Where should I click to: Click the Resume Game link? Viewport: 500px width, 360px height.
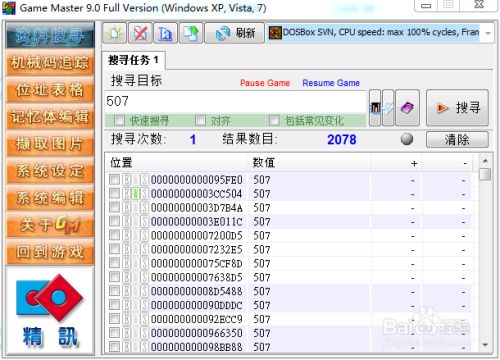click(x=331, y=83)
